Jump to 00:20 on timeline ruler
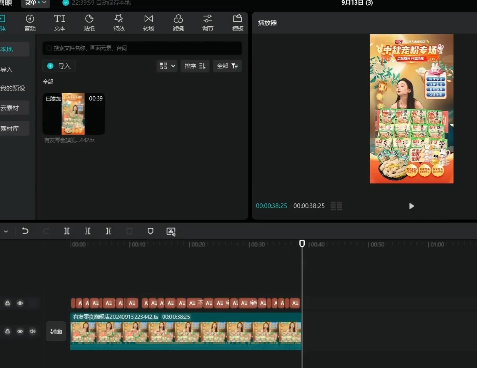Image resolution: width=477 pixels, height=368 pixels. pyautogui.click(x=197, y=244)
